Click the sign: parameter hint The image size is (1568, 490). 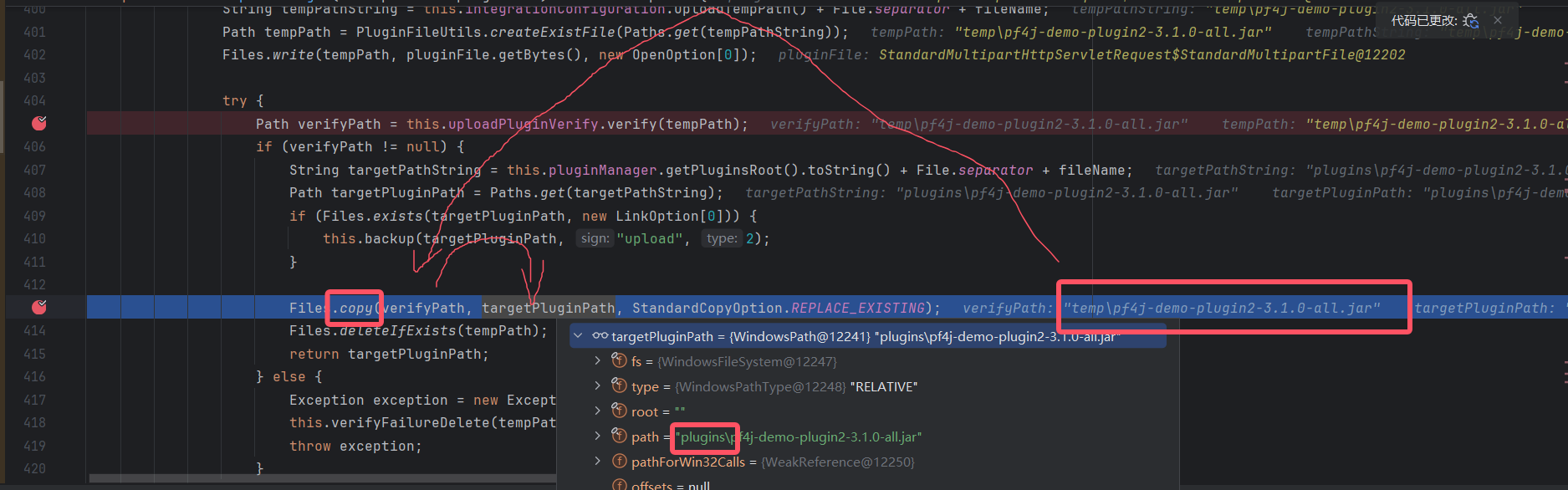pos(595,238)
